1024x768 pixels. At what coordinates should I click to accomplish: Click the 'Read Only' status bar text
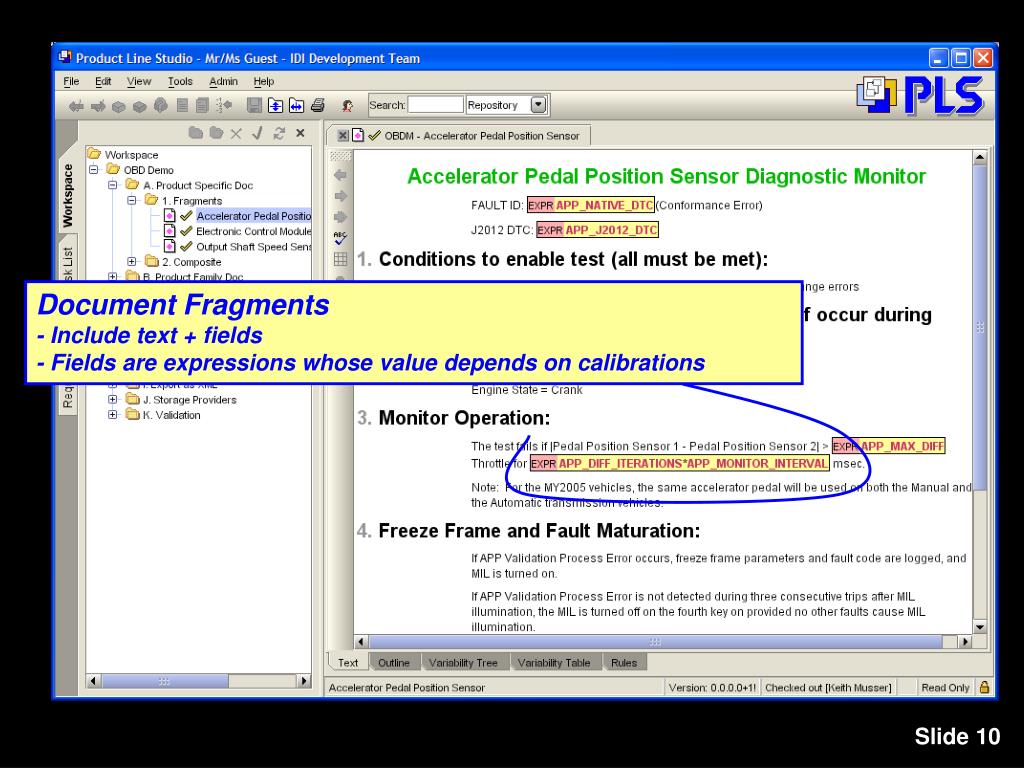click(945, 688)
